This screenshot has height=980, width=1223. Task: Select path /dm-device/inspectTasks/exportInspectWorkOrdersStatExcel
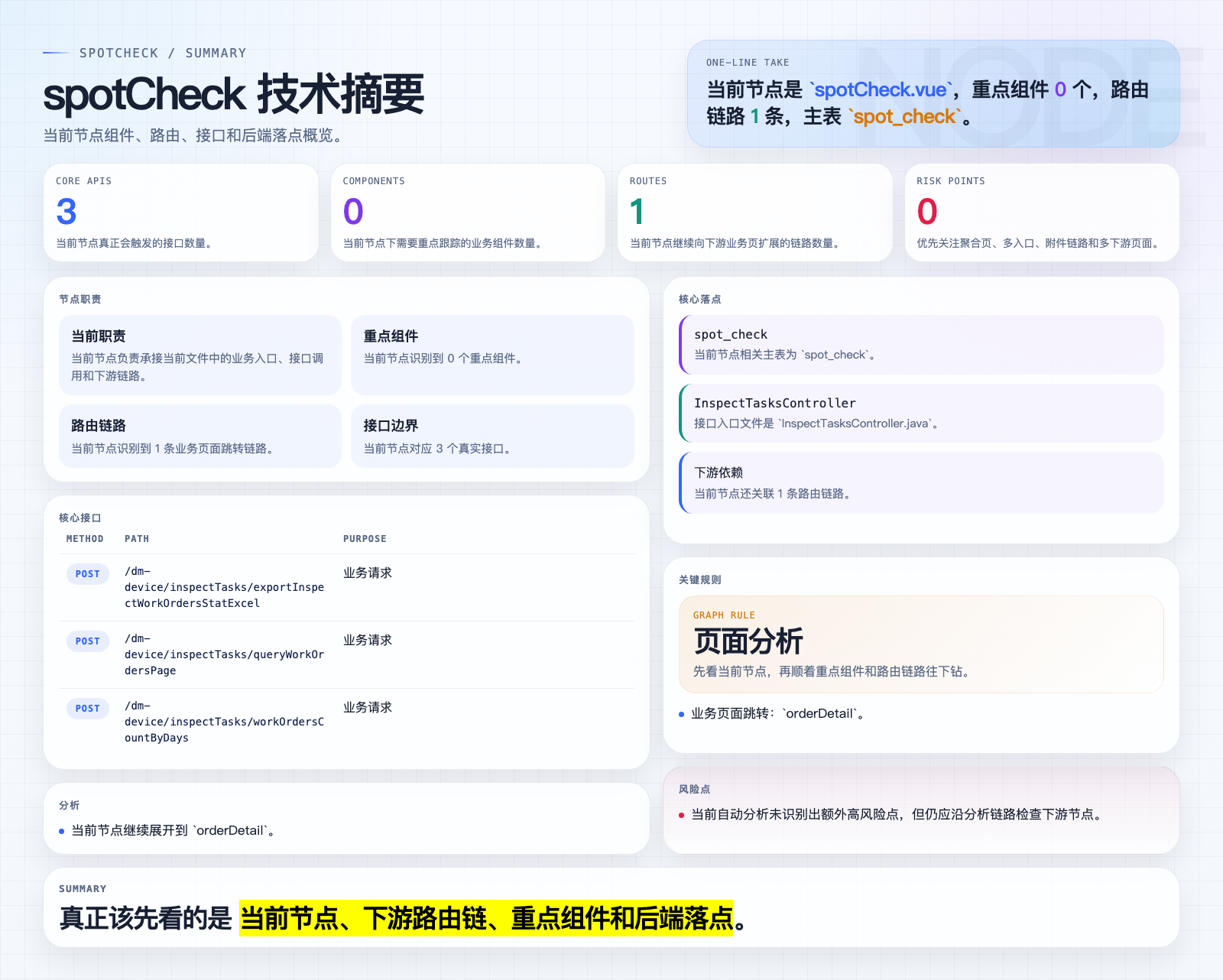click(225, 587)
